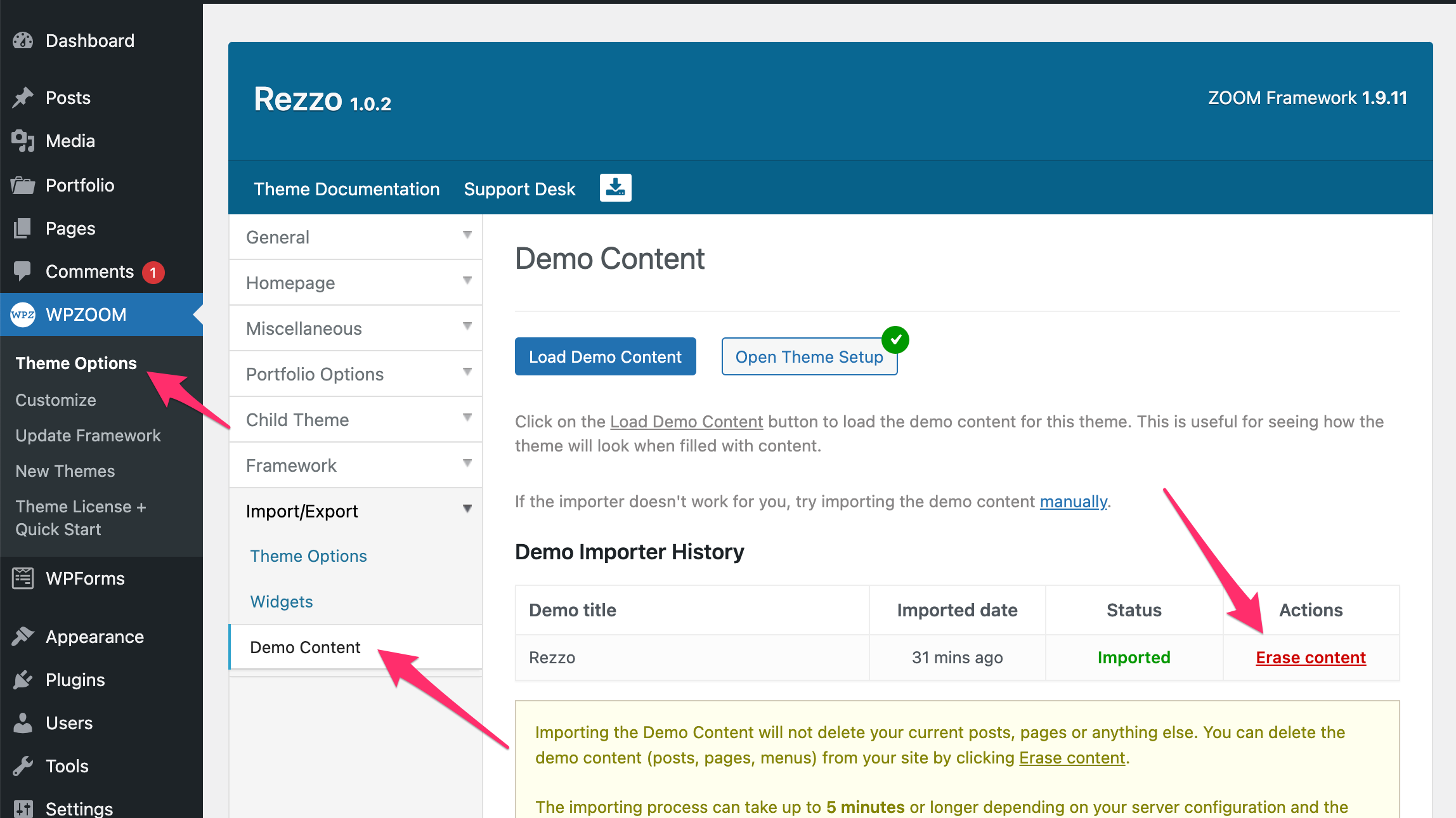Screen dimensions: 1456x818
Task: Expand the Homepage section arrow
Action: [x=467, y=281]
